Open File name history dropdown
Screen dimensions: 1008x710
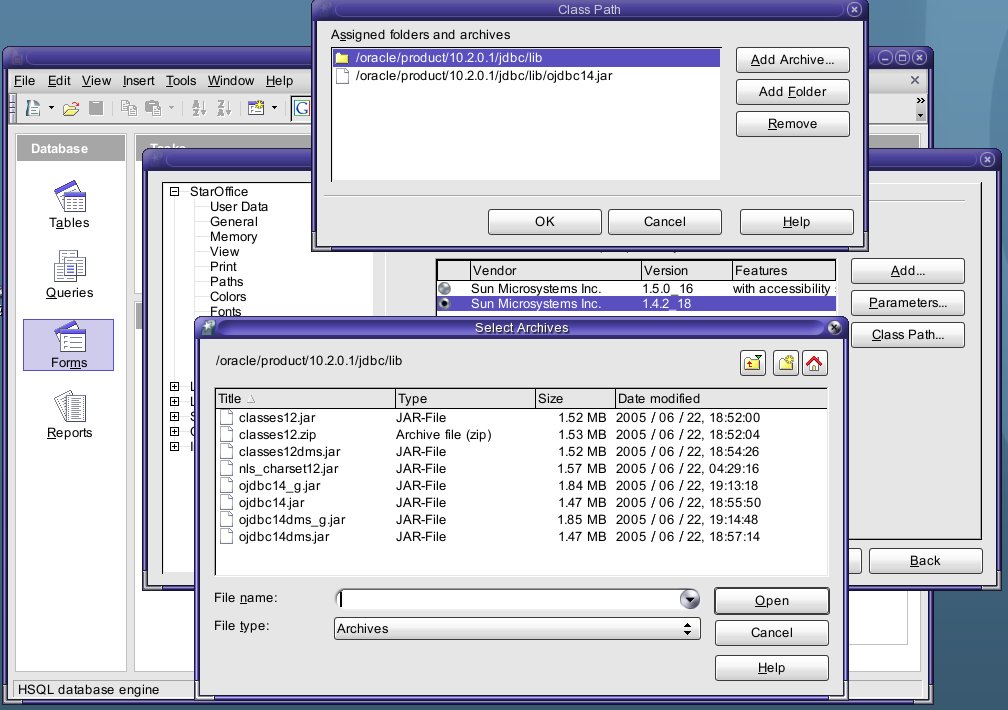click(689, 599)
